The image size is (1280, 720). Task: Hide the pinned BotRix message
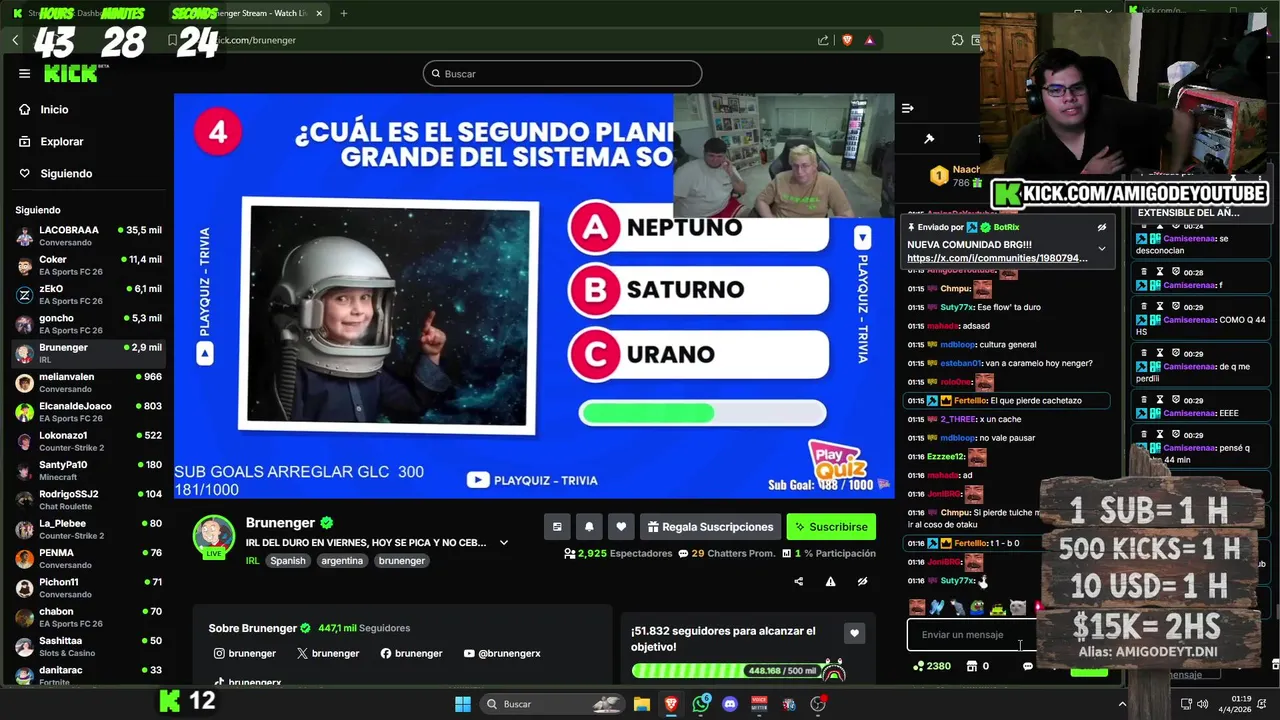pyautogui.click(x=1101, y=228)
